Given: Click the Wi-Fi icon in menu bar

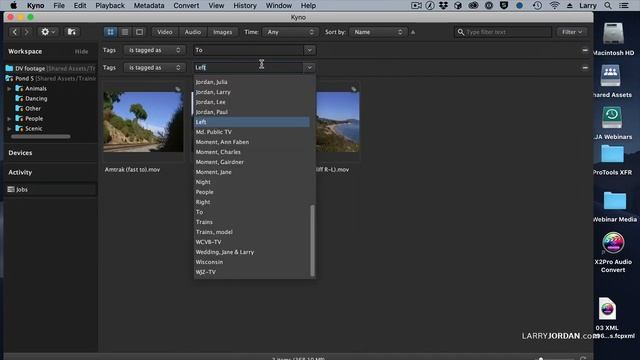Looking at the screenshot, I should pyautogui.click(x=554, y=6).
